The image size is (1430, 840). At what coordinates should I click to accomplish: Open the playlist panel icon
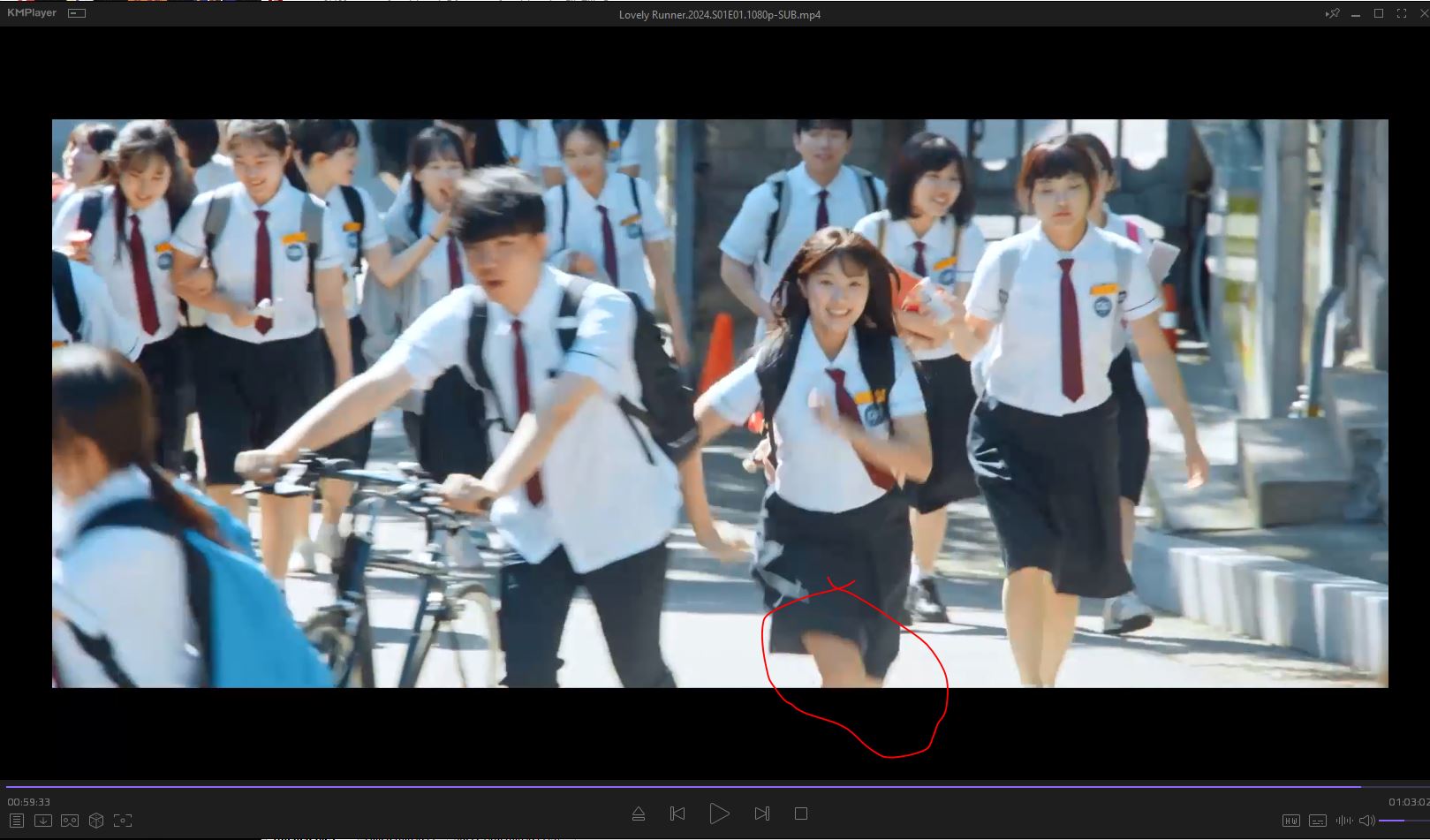pyautogui.click(x=16, y=821)
